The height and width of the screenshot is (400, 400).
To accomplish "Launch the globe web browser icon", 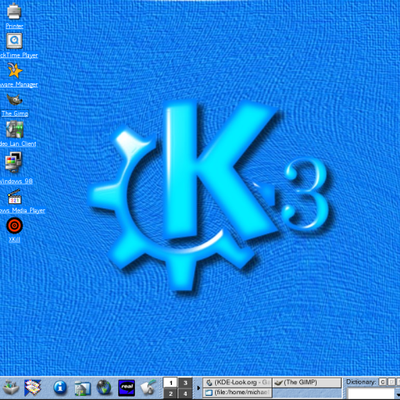I will click(x=104, y=388).
